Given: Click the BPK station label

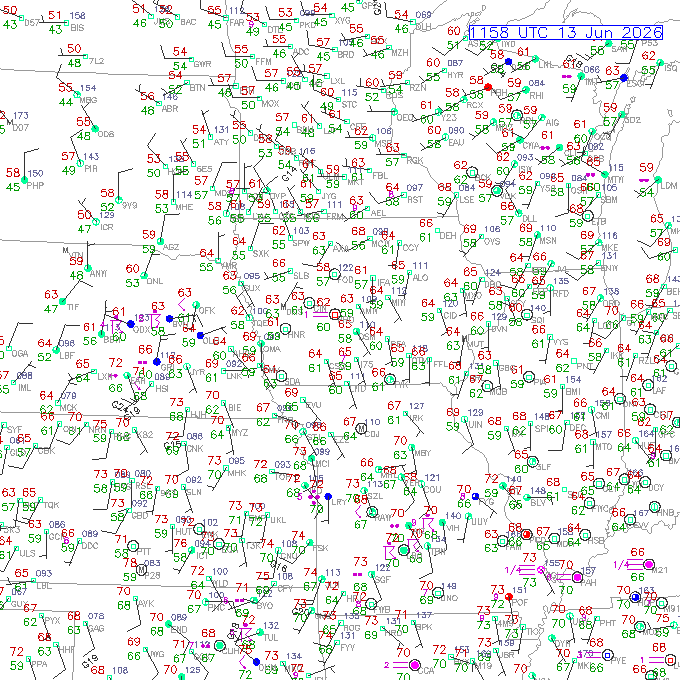Looking at the screenshot, I should [x=424, y=627].
